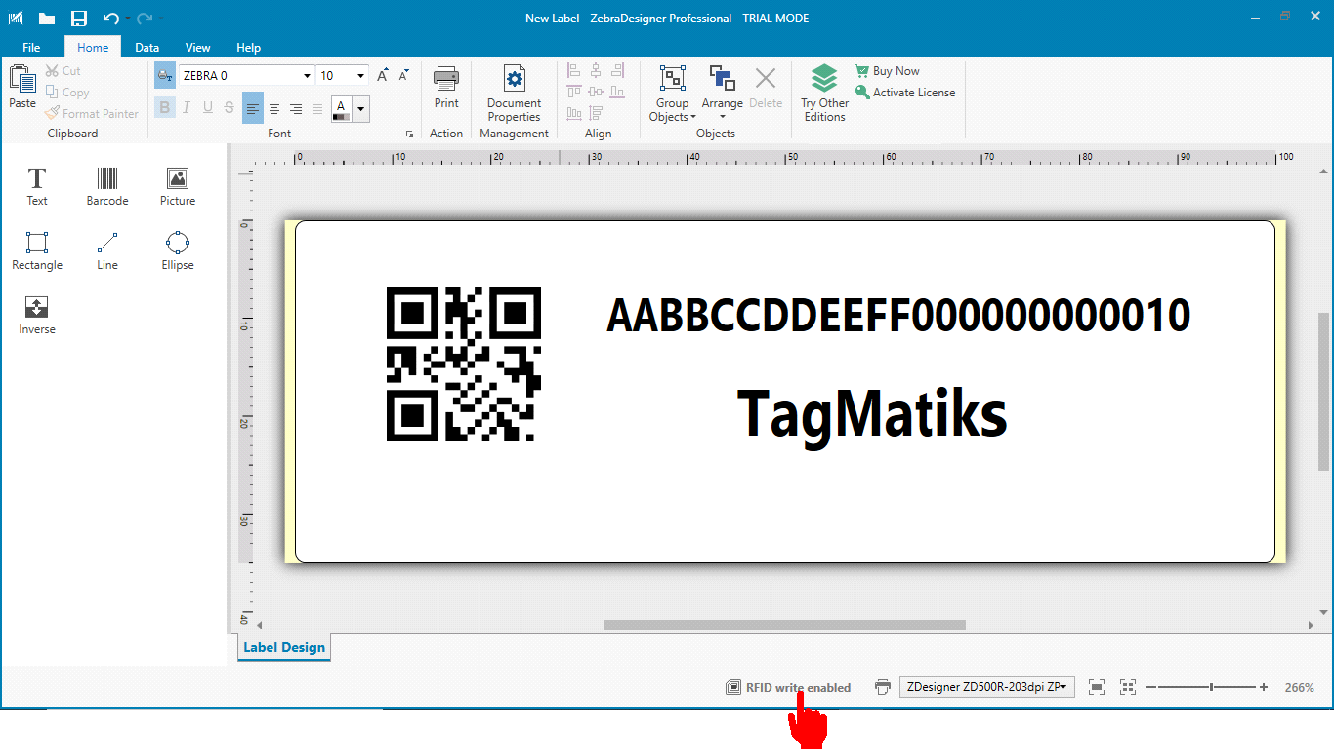Choose the Picture tool
The width and height of the screenshot is (1334, 749).
tap(177, 186)
